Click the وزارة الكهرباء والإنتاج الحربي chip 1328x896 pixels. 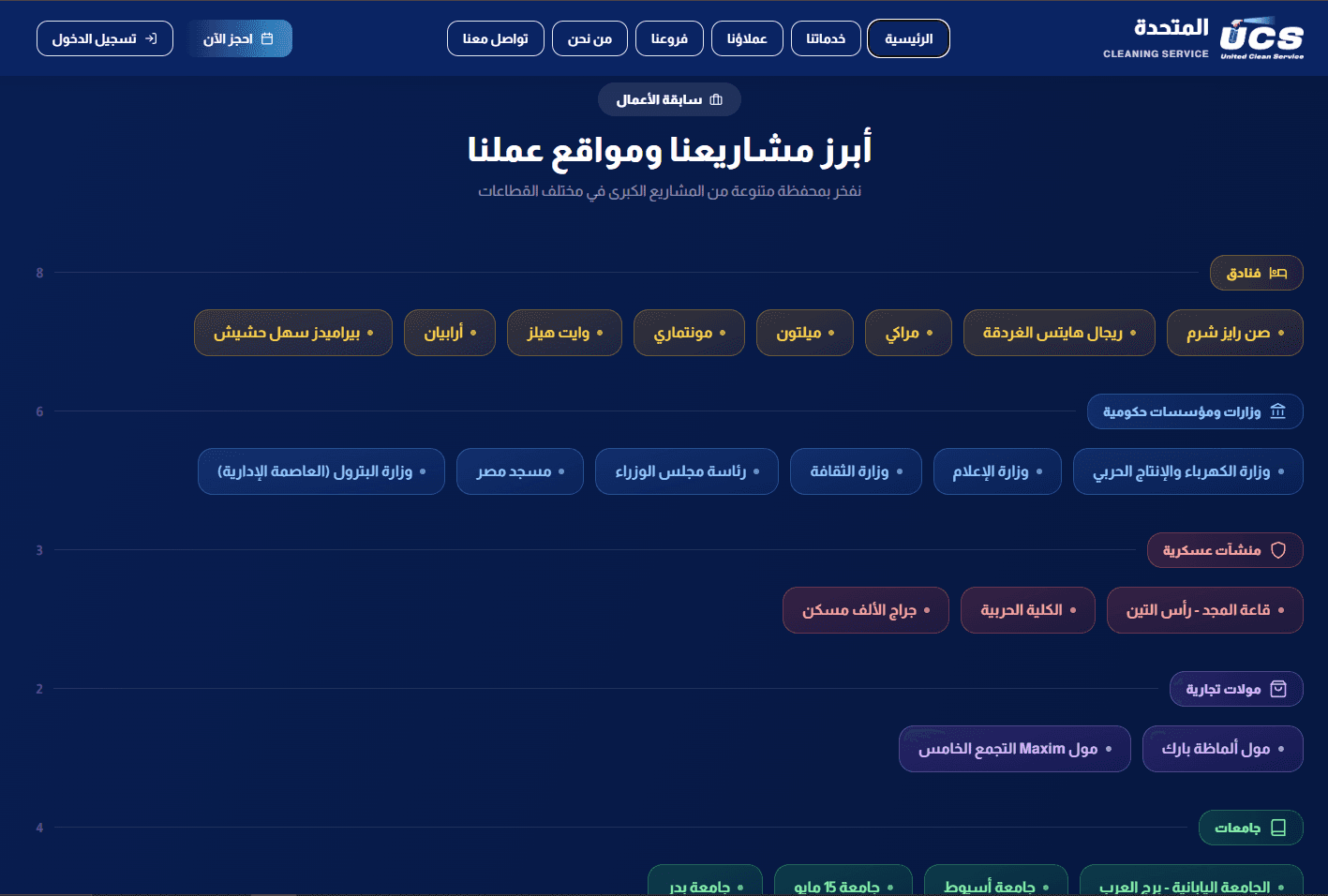1188,471
